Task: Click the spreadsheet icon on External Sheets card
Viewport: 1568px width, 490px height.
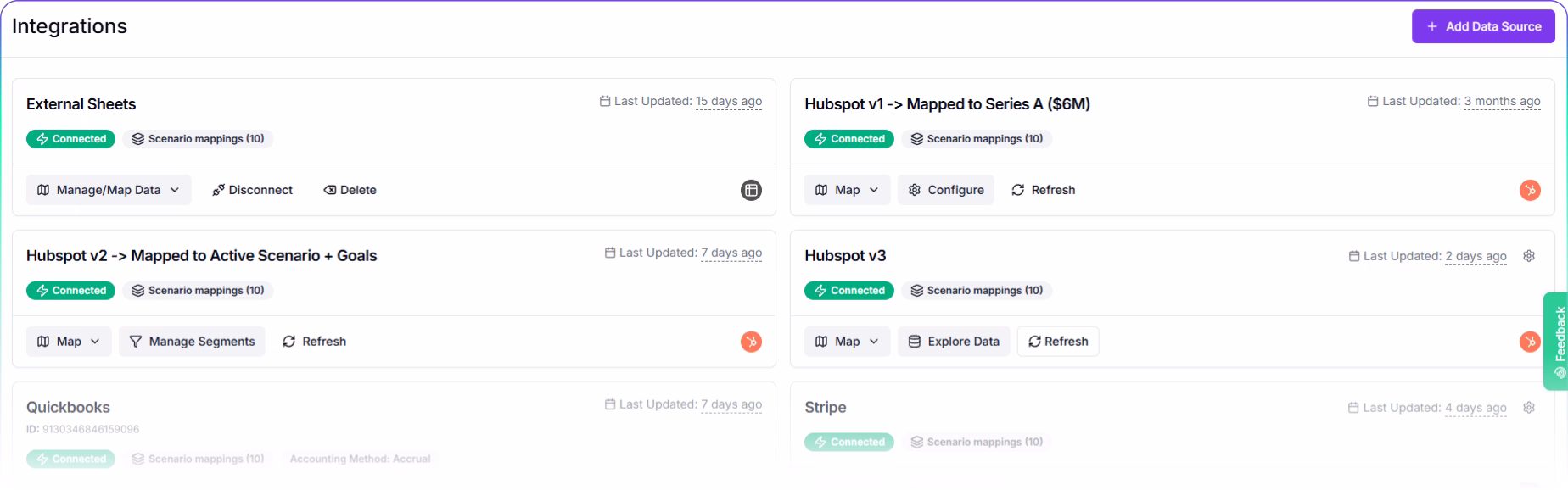Action: coord(751,190)
